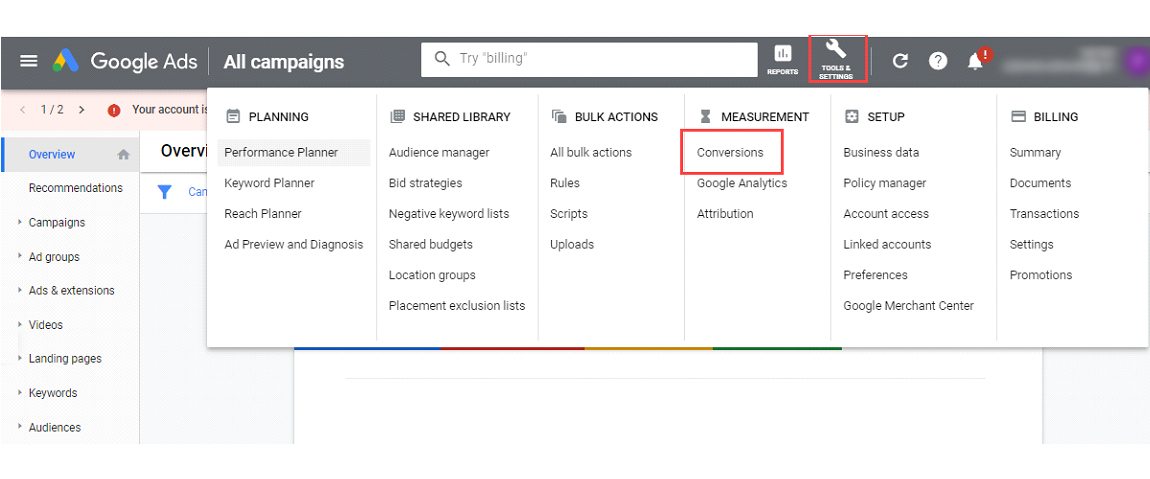Go to next notification arrow
This screenshot has height=479, width=1150.
pos(81,110)
